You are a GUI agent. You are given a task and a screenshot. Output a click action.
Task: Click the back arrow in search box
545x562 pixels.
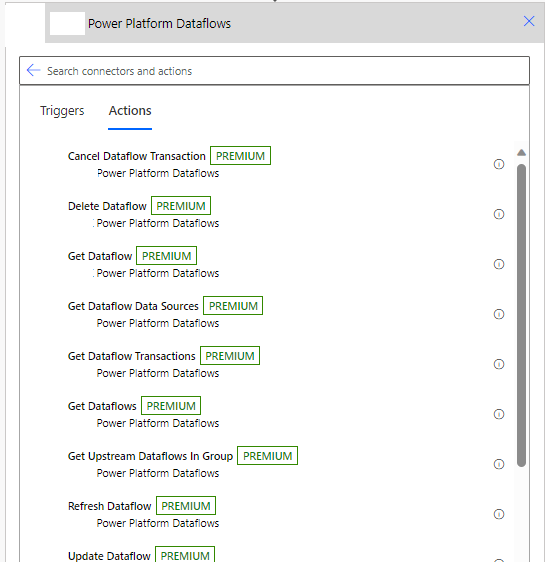click(33, 70)
